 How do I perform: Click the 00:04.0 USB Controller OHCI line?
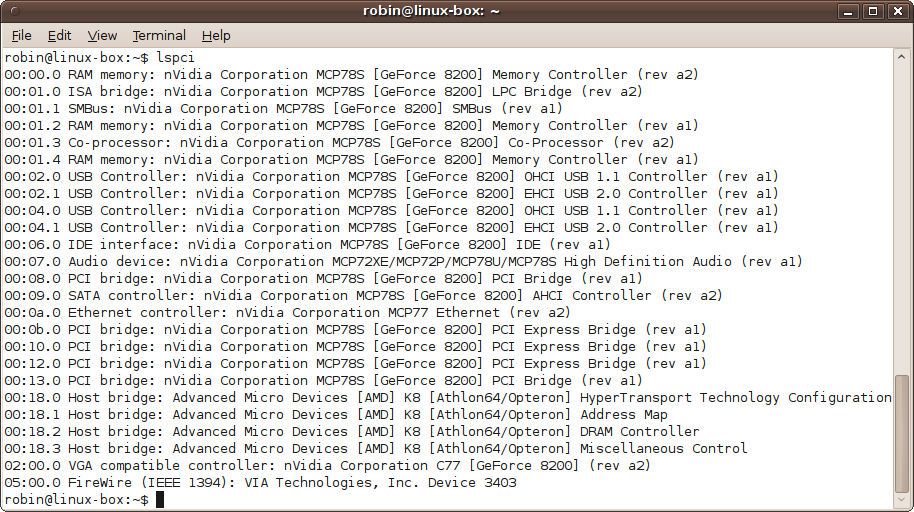click(391, 211)
